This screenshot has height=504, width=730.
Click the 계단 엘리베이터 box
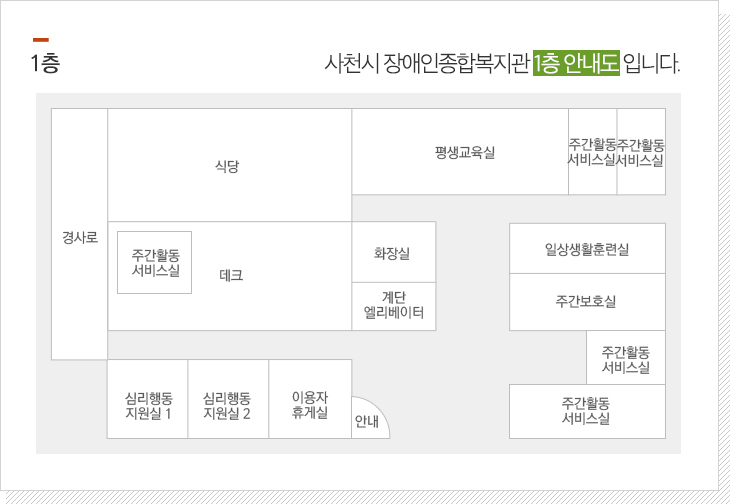point(394,306)
